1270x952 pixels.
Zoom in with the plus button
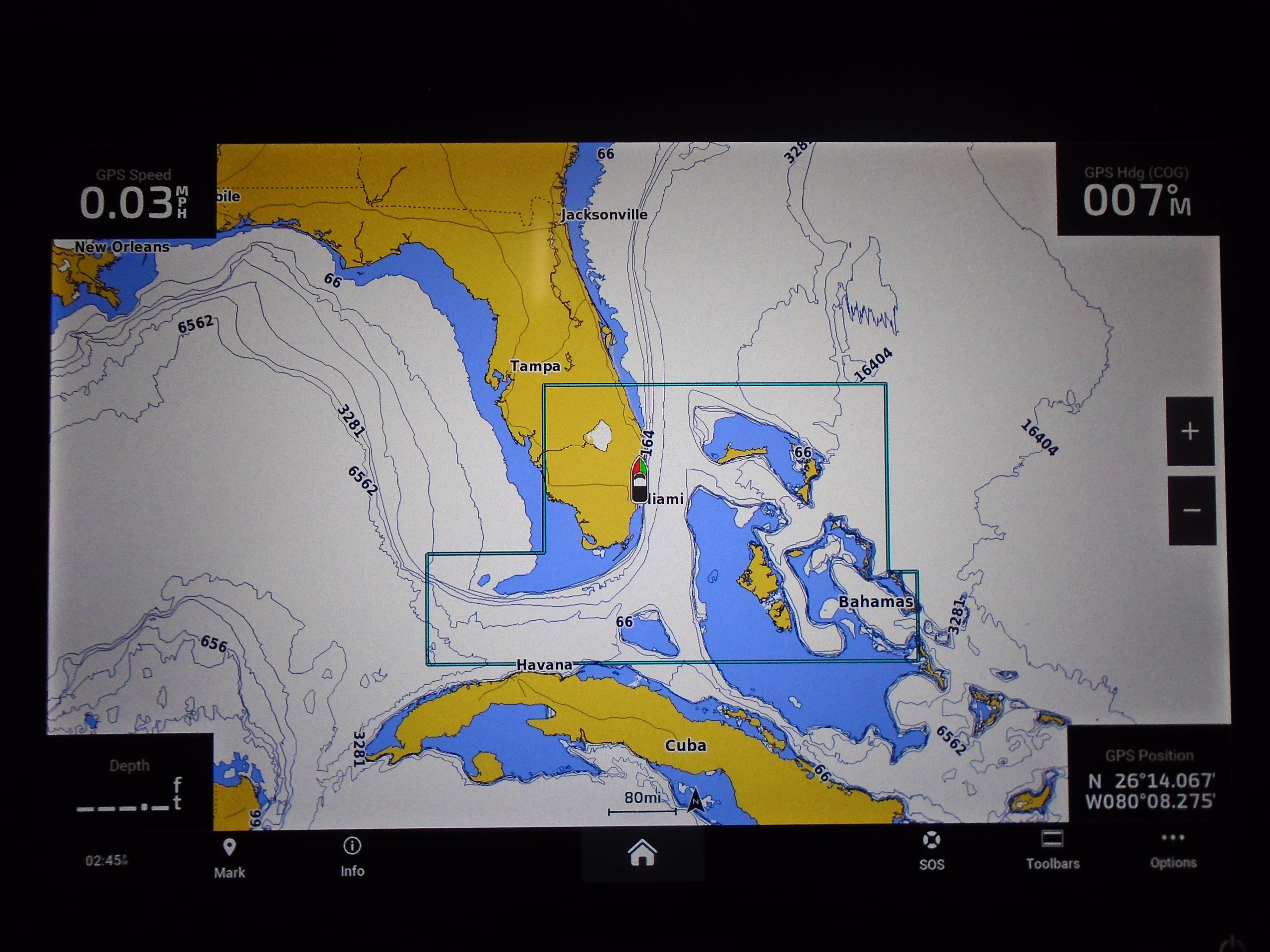[1190, 431]
